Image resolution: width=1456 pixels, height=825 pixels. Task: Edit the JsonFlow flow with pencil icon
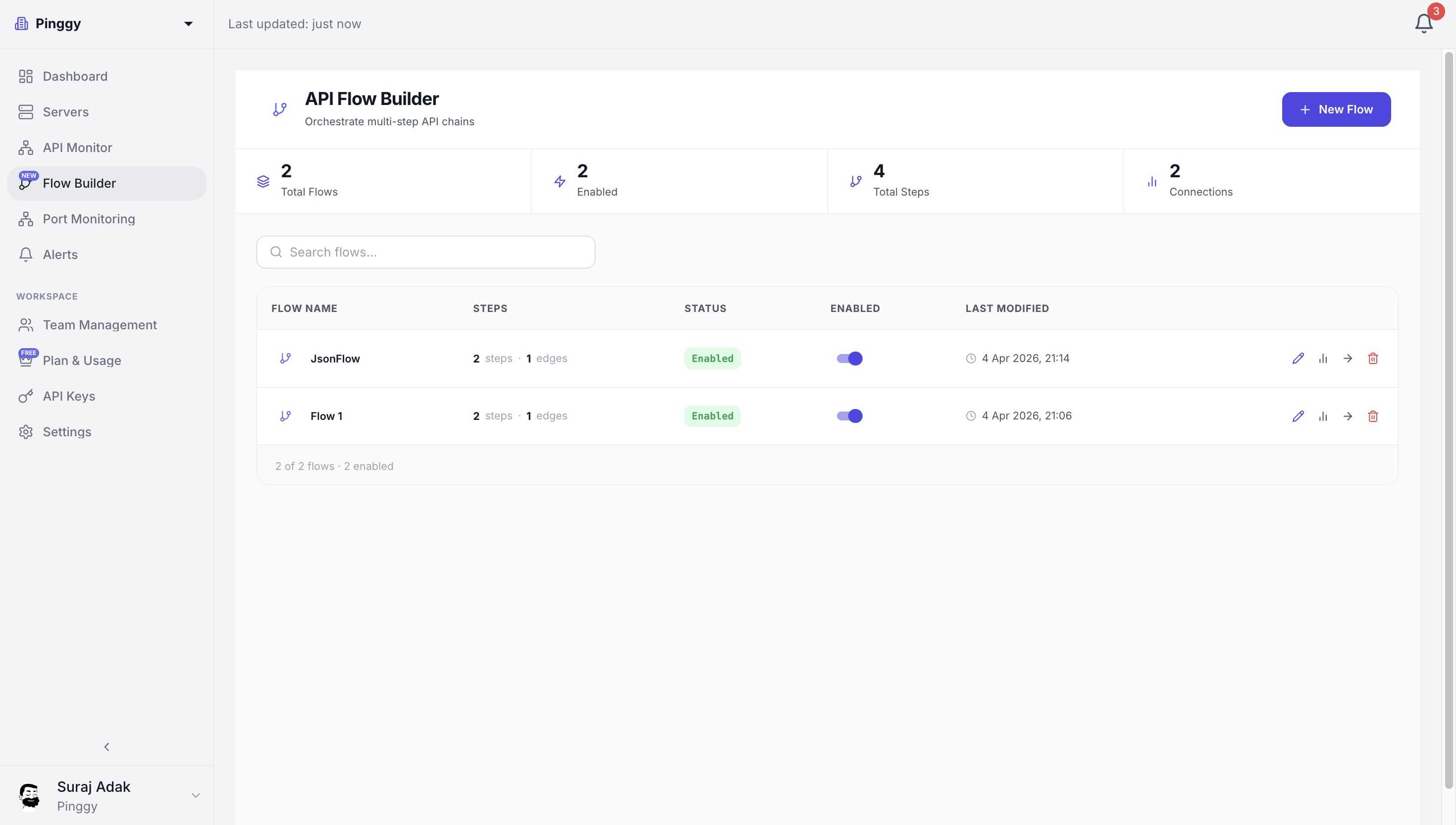coord(1298,358)
